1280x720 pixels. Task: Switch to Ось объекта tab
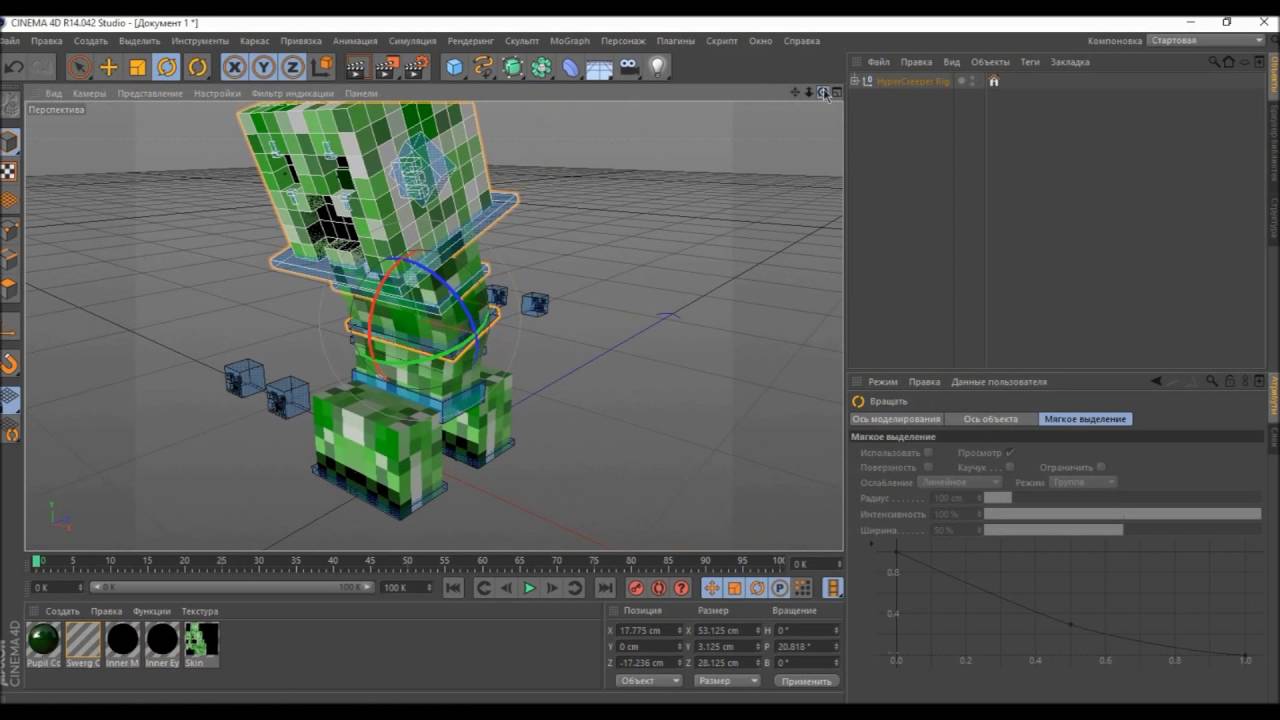pos(991,419)
